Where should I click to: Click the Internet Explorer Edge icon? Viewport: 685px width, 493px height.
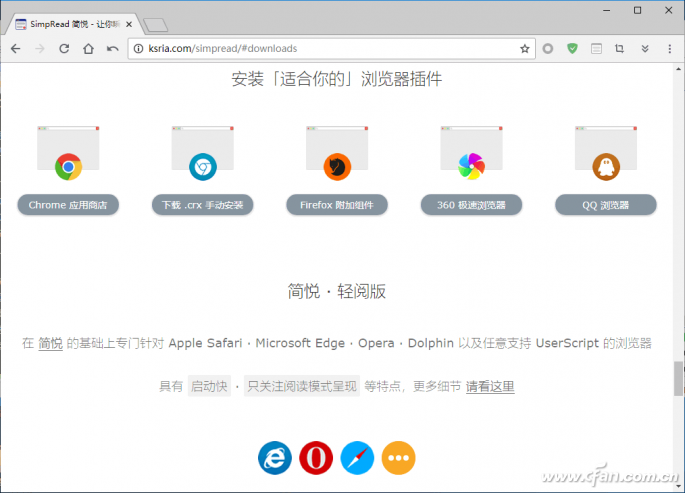(x=275, y=458)
